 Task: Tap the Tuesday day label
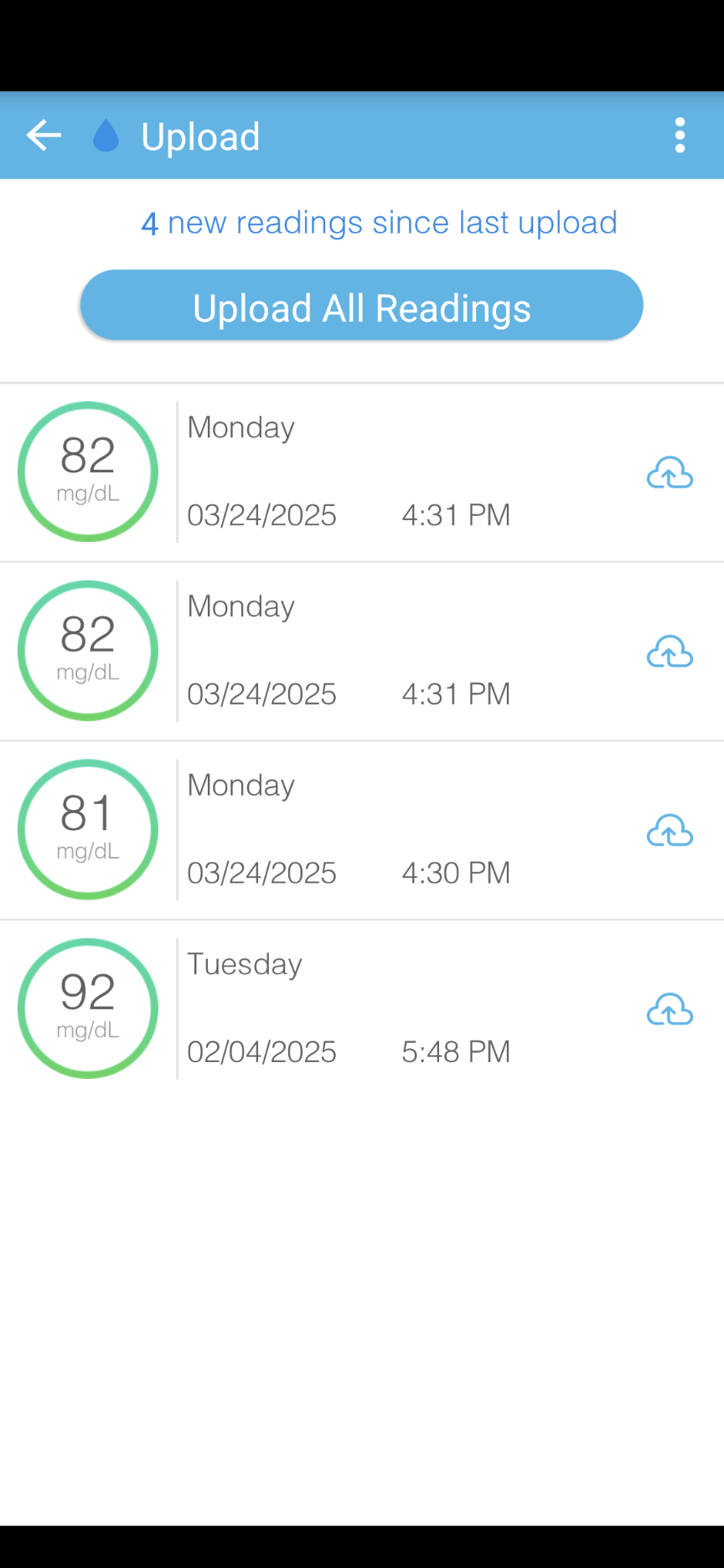244,964
